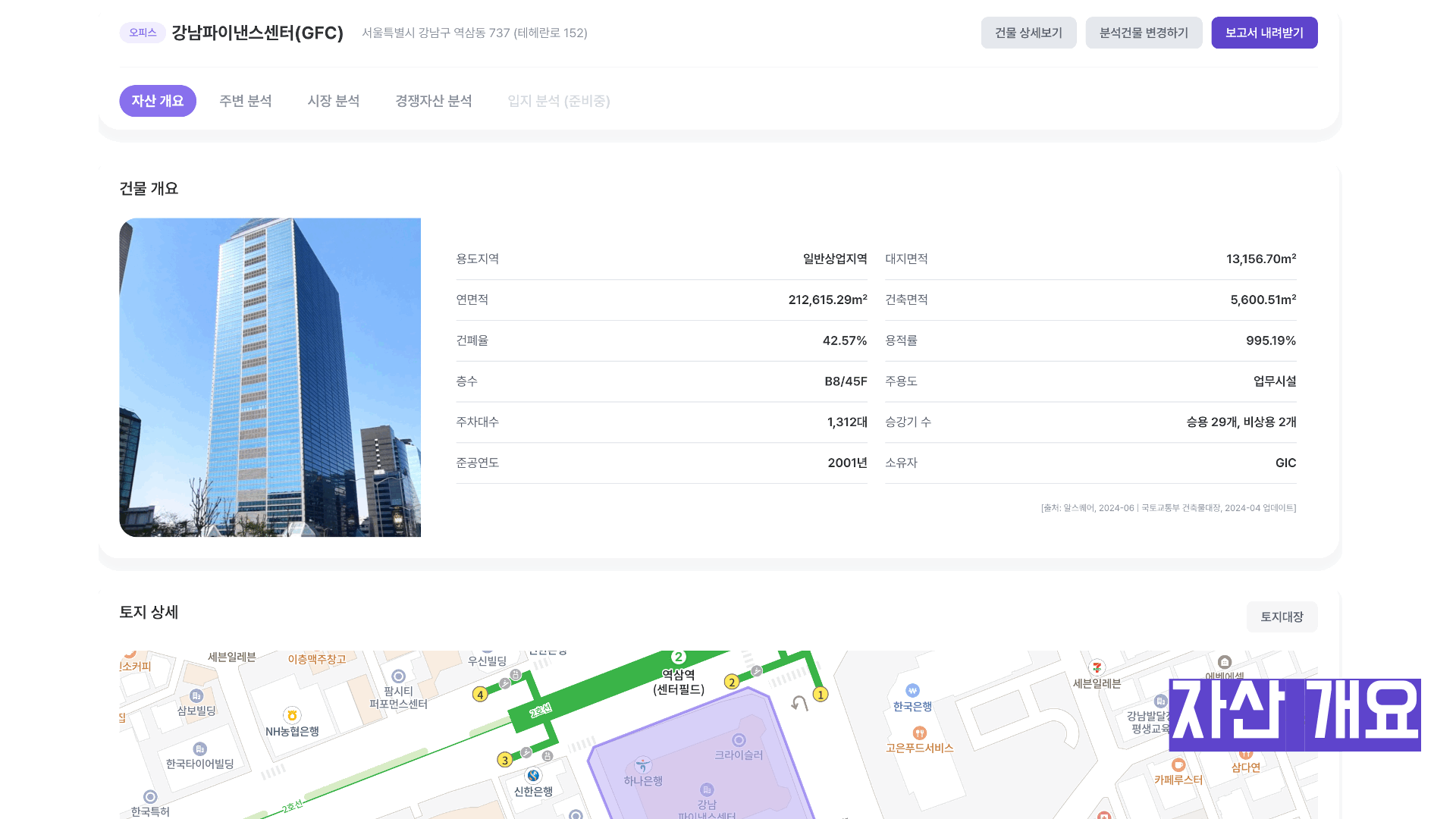
Task: Click the 세븐일레븐 7-Eleven store icon
Action: [1097, 668]
